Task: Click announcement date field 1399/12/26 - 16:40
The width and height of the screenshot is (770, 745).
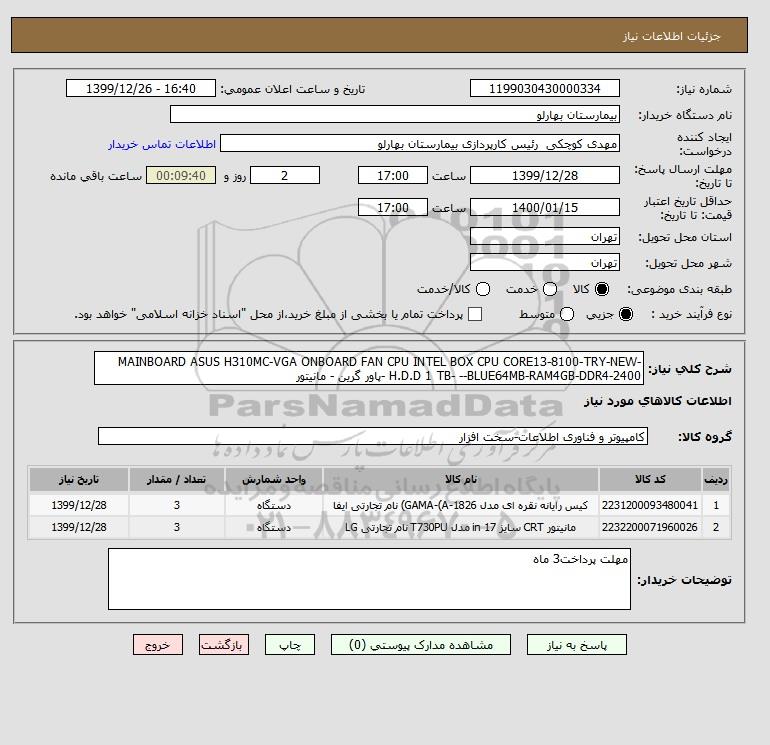Action: tap(141, 88)
